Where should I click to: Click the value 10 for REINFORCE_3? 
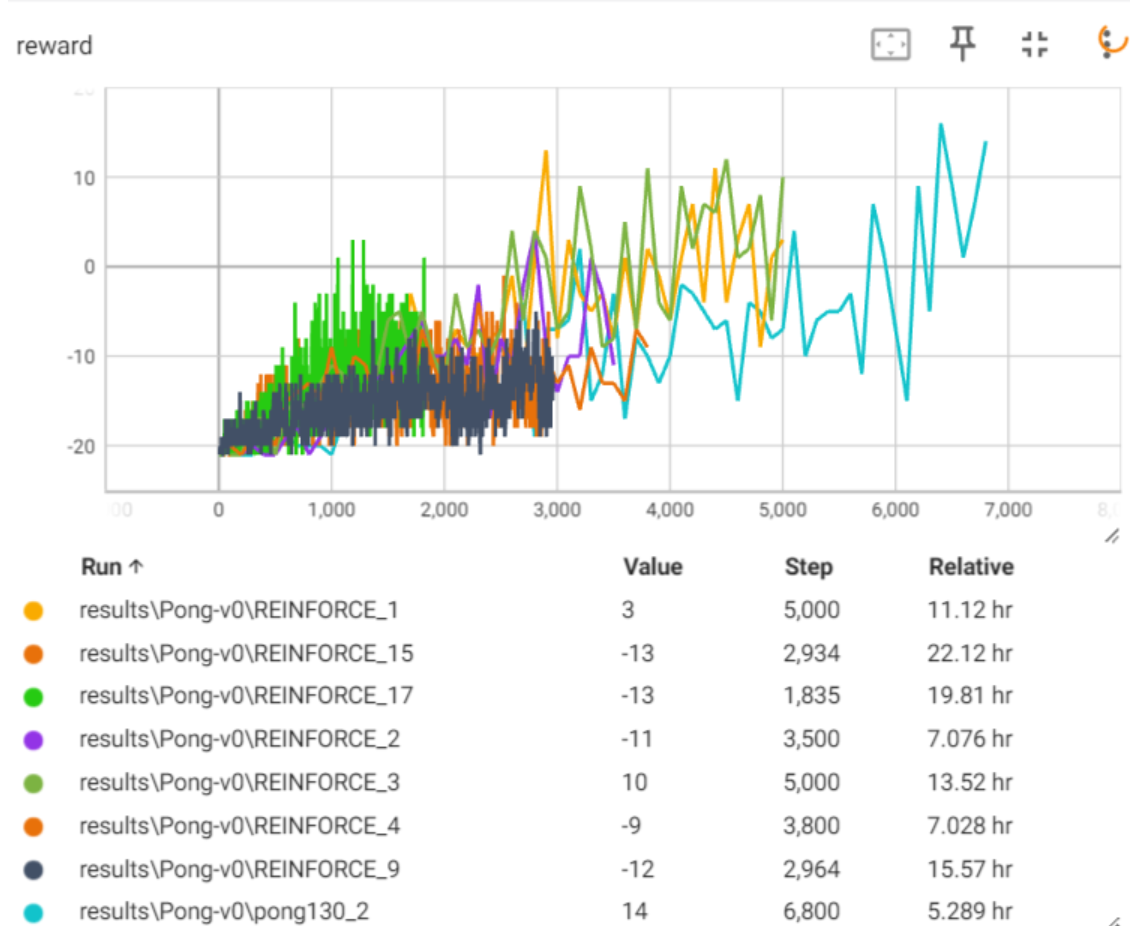click(634, 783)
